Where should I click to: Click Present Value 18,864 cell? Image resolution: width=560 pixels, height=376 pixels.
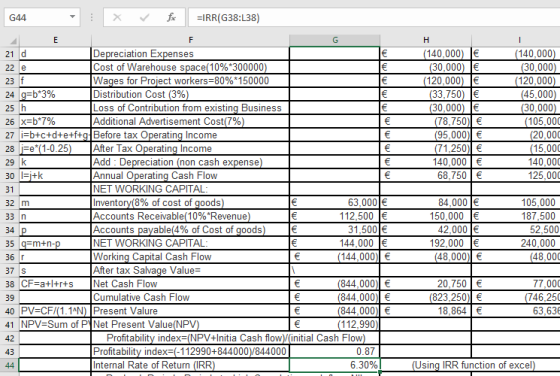coord(426,311)
